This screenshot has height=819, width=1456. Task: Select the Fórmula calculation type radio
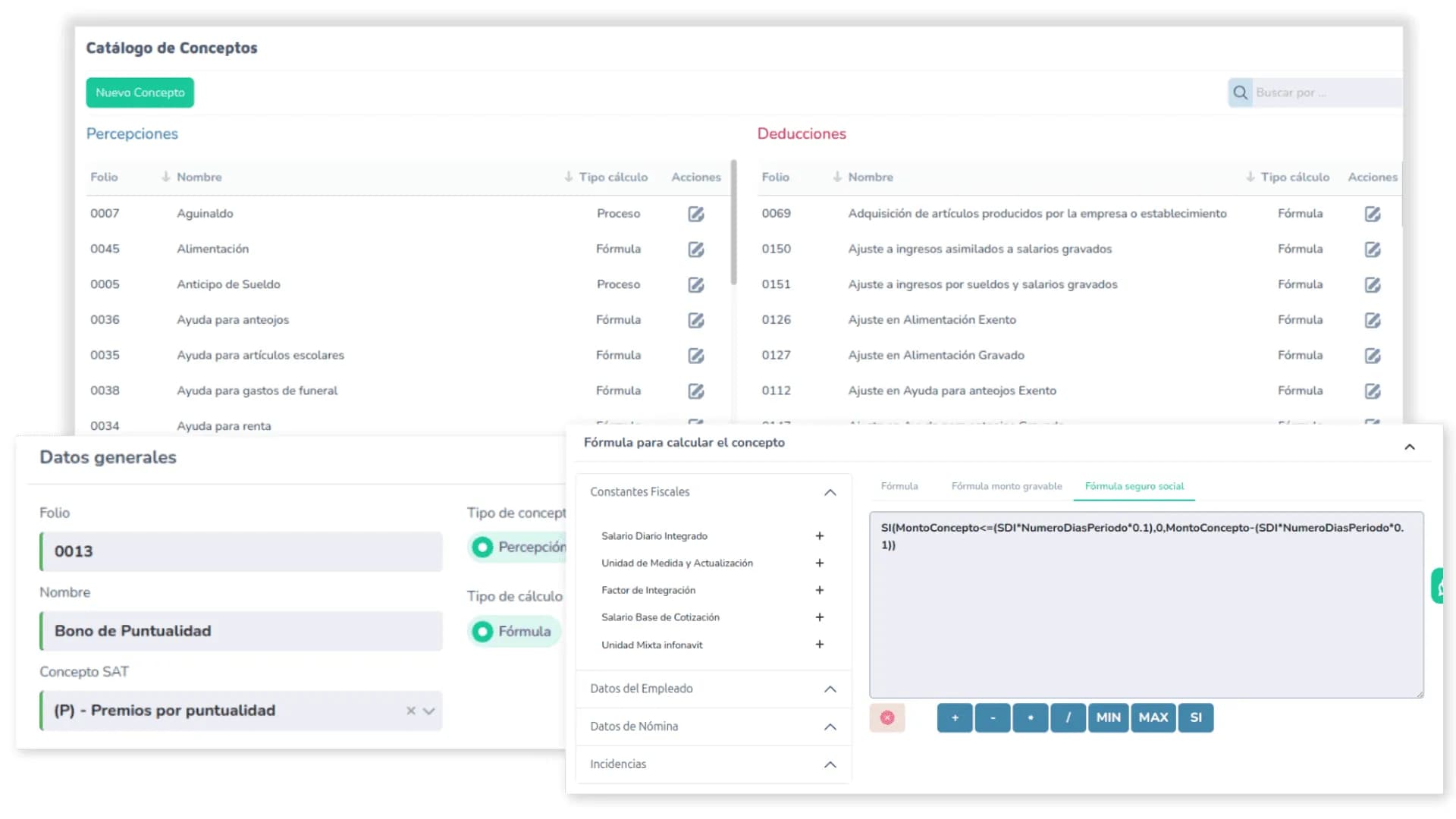coord(482,631)
